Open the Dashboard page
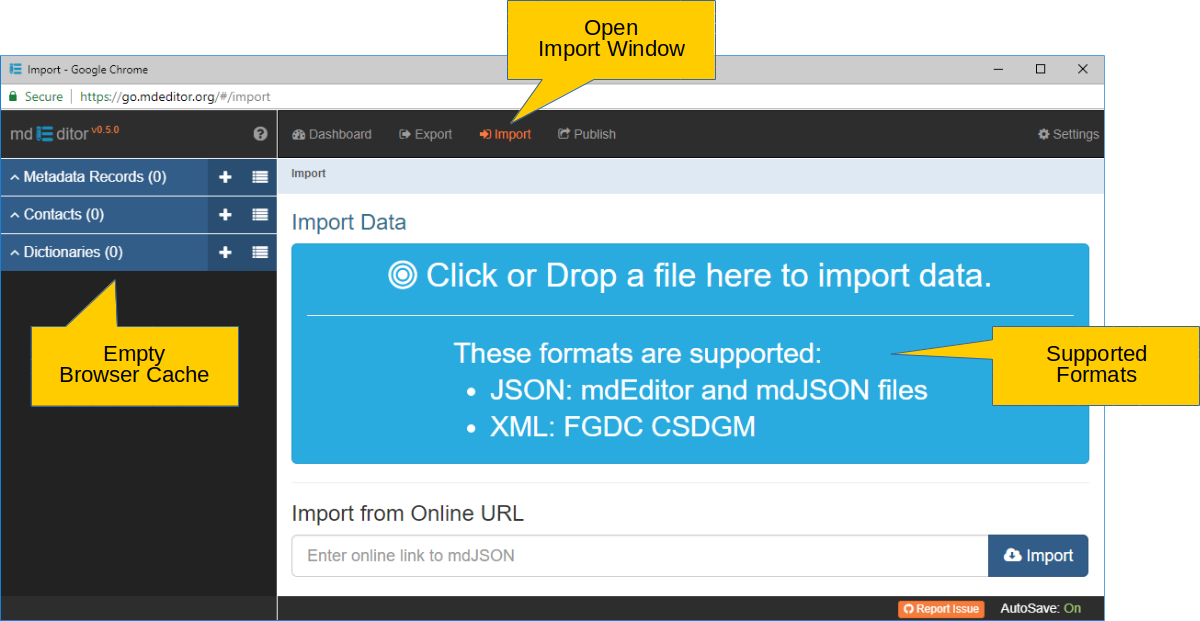This screenshot has width=1200, height=621. tap(331, 134)
